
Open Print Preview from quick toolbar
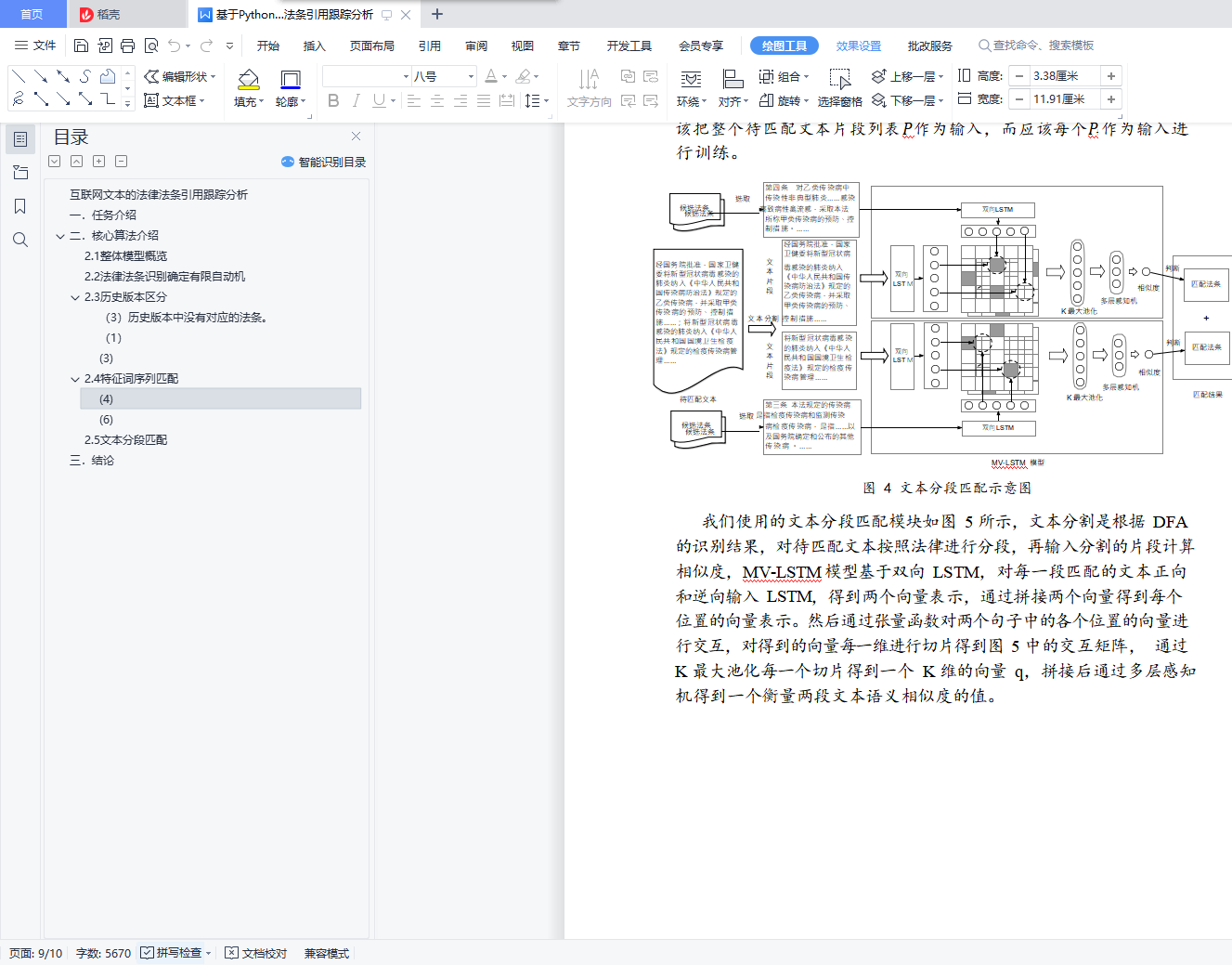coord(150,46)
